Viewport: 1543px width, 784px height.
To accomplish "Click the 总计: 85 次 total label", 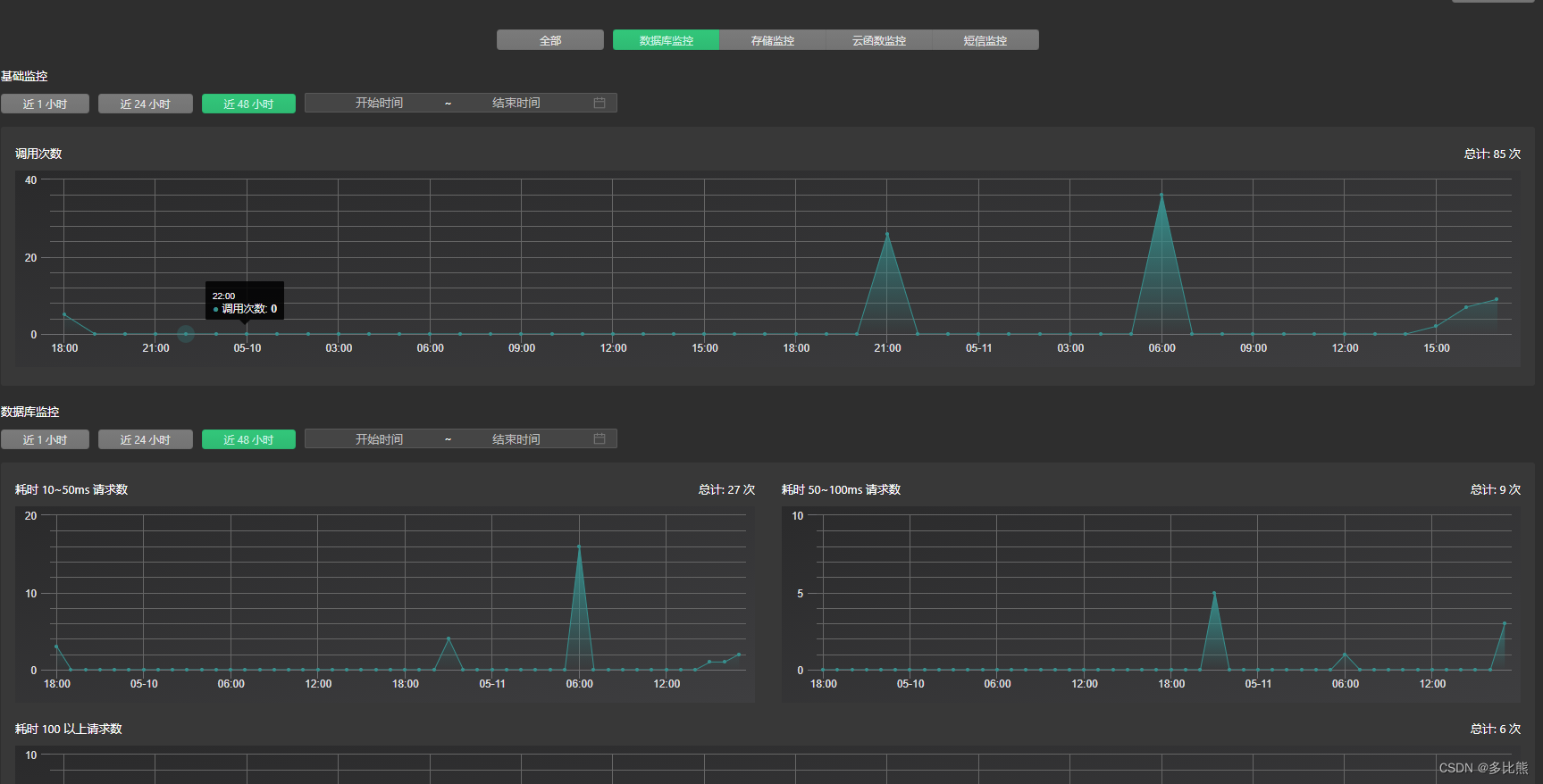I will 1492,154.
